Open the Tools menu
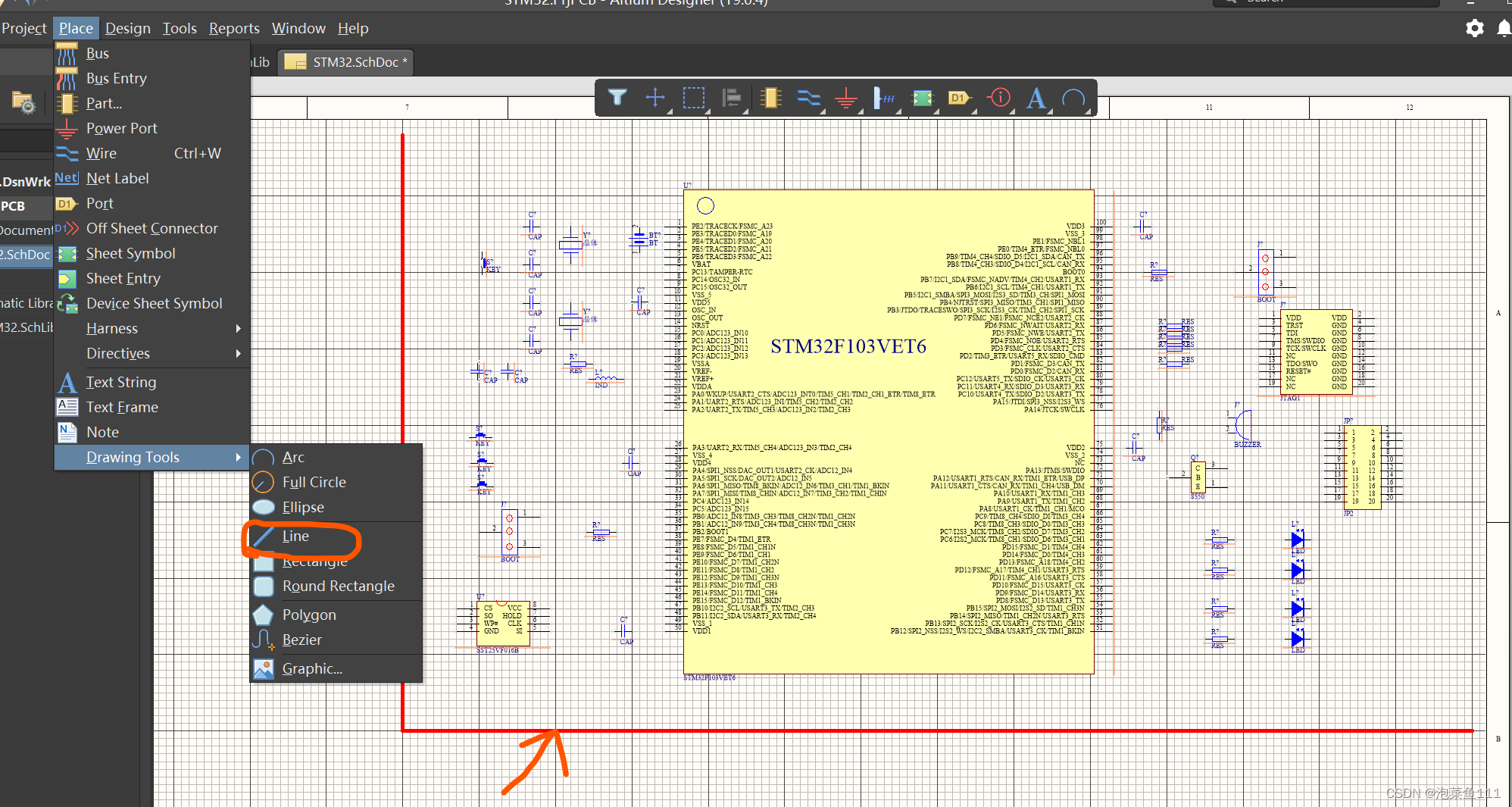 click(180, 28)
